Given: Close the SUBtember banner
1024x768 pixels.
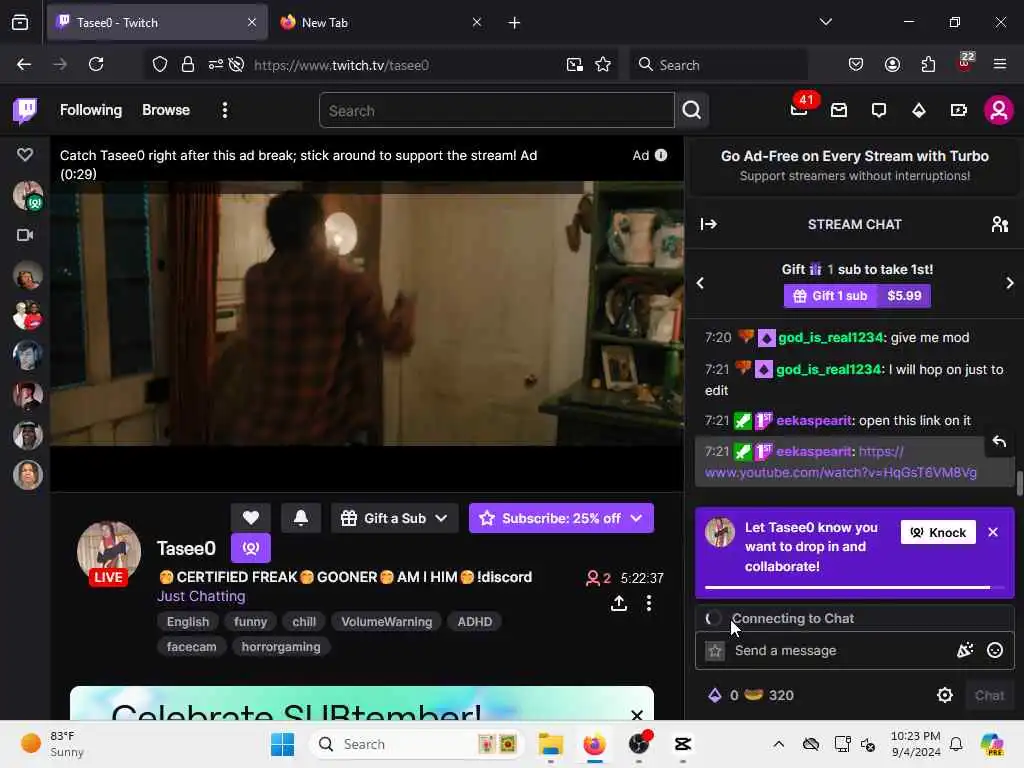Looking at the screenshot, I should pos(637,714).
